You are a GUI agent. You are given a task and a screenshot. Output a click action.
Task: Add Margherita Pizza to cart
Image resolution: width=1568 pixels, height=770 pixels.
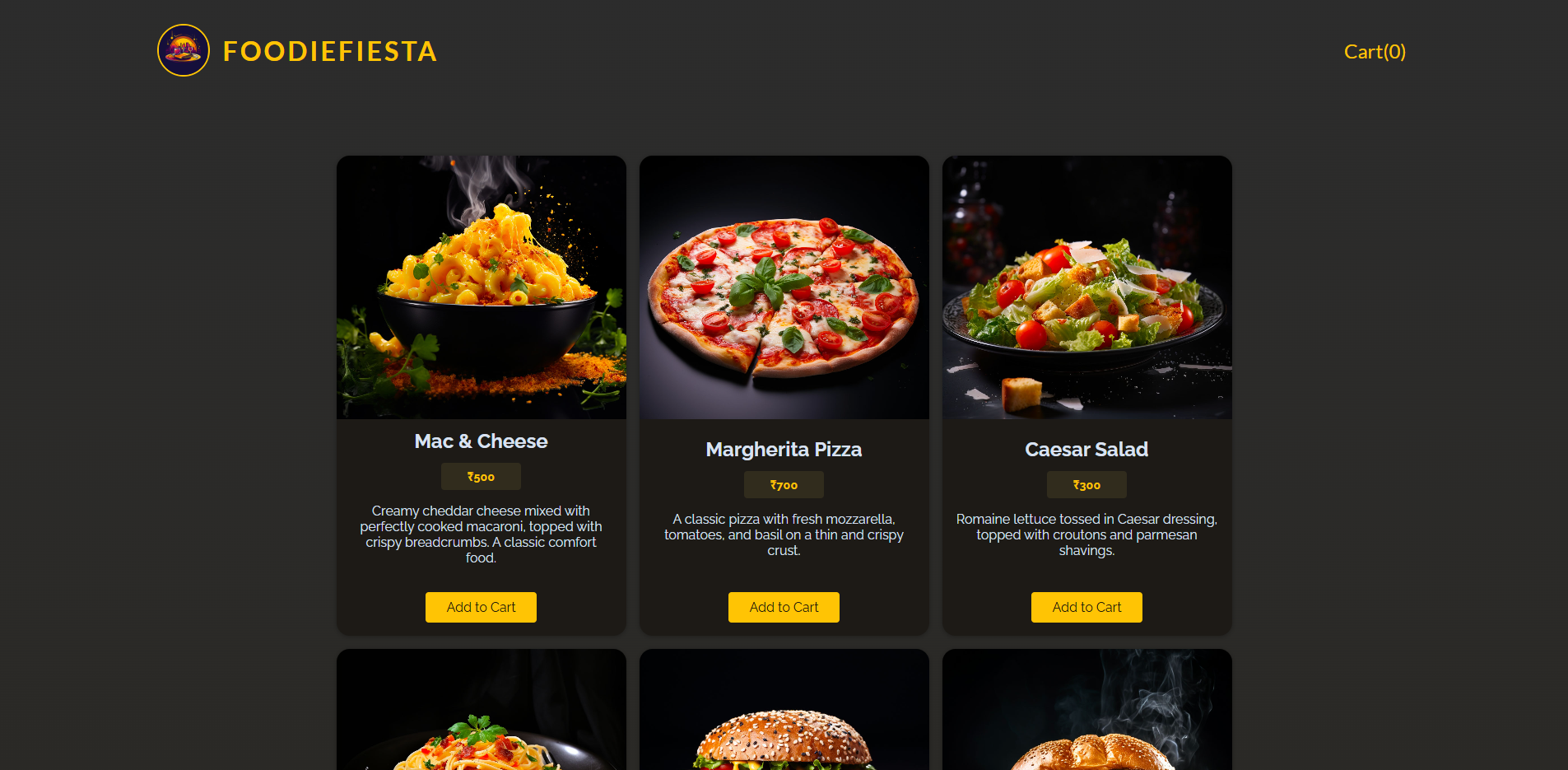(784, 607)
